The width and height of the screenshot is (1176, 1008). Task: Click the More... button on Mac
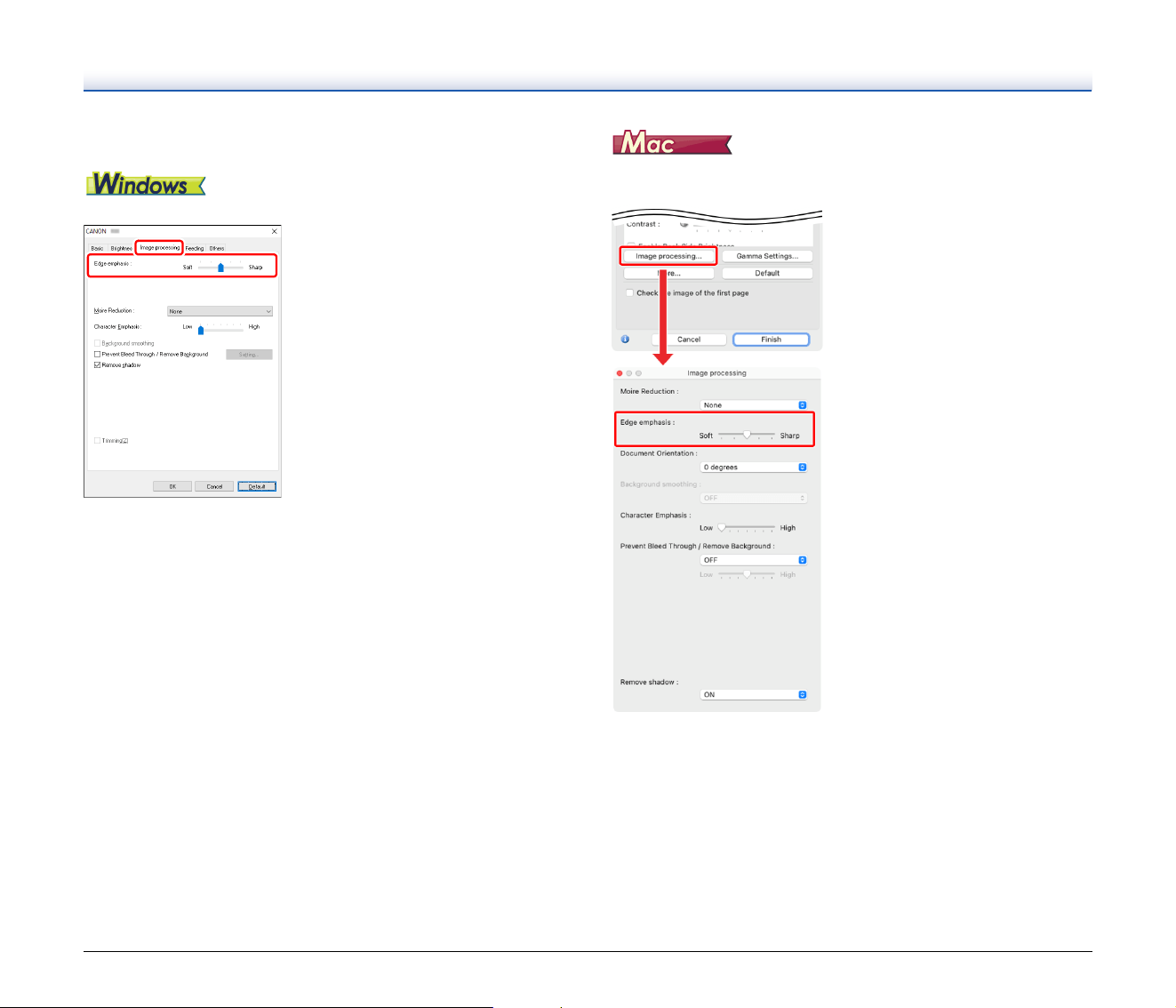click(x=668, y=274)
